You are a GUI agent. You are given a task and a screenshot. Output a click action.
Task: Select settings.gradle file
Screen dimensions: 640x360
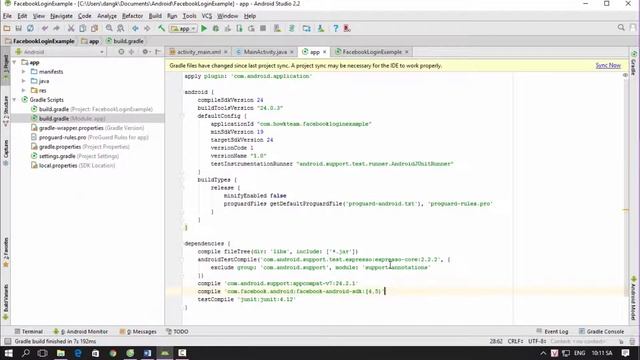[x=75, y=156]
